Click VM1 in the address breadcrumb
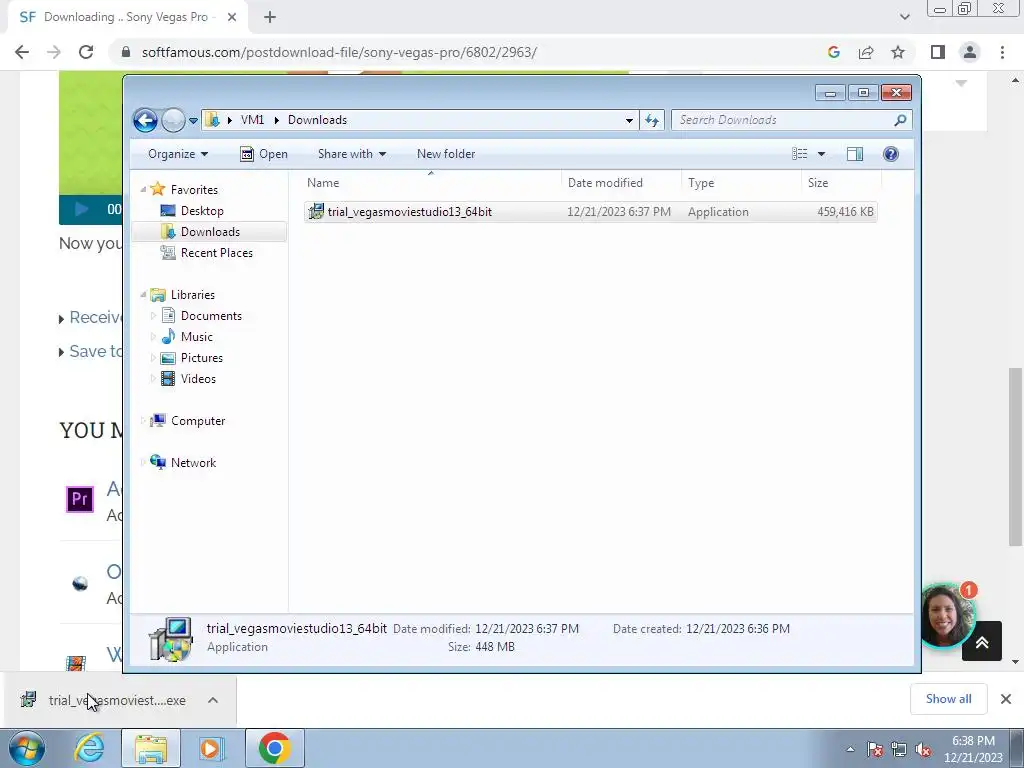 (x=252, y=120)
